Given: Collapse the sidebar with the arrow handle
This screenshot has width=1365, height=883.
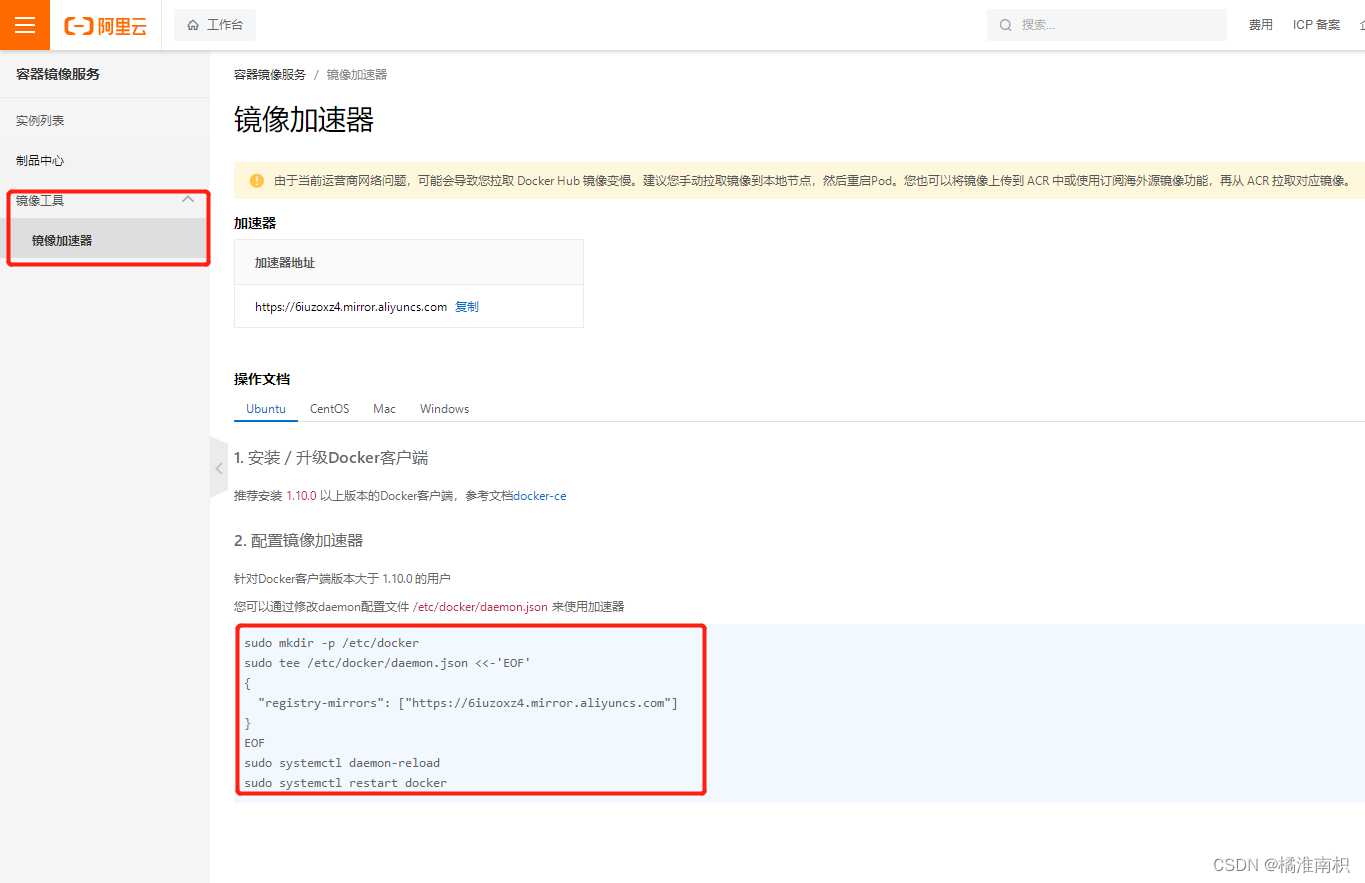Looking at the screenshot, I should [x=219, y=467].
